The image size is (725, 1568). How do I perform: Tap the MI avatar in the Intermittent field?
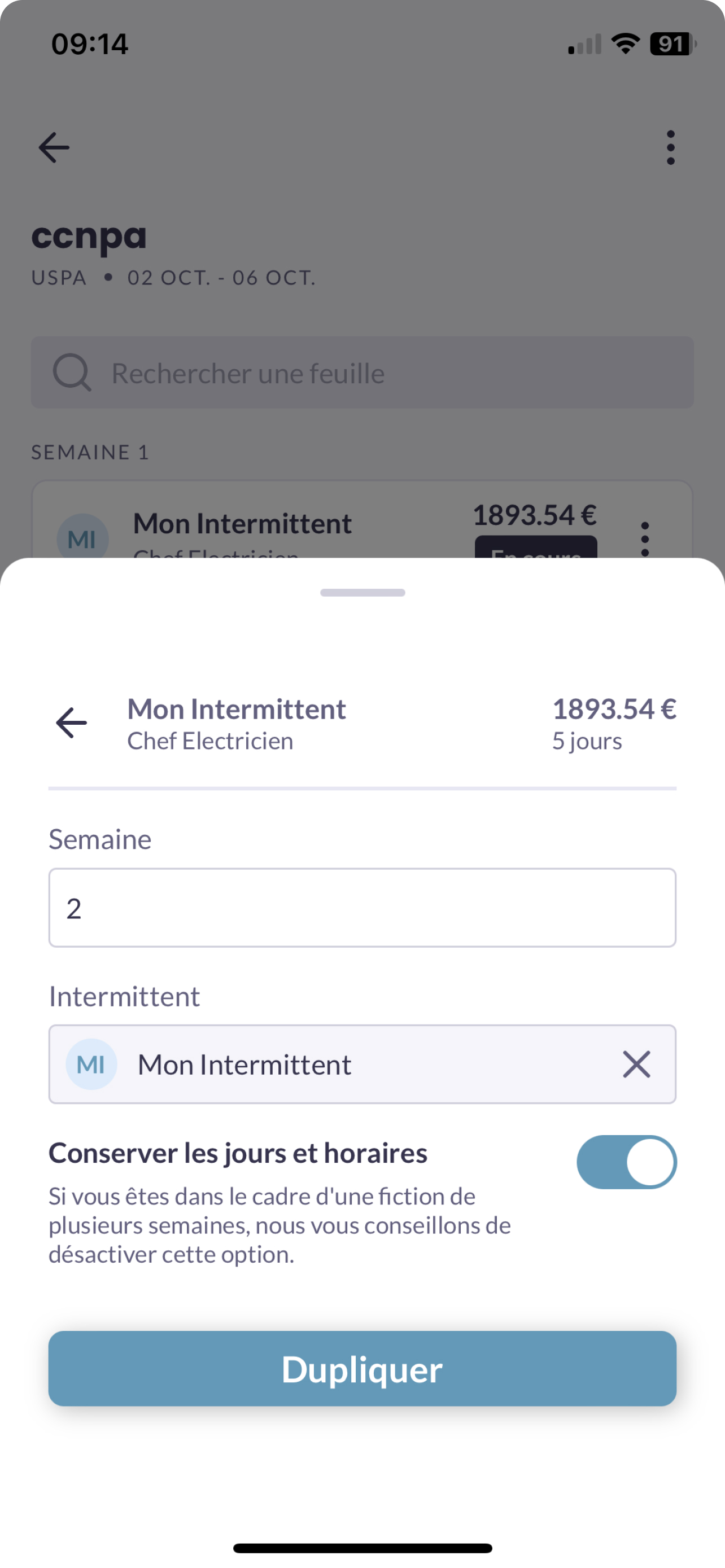91,1064
